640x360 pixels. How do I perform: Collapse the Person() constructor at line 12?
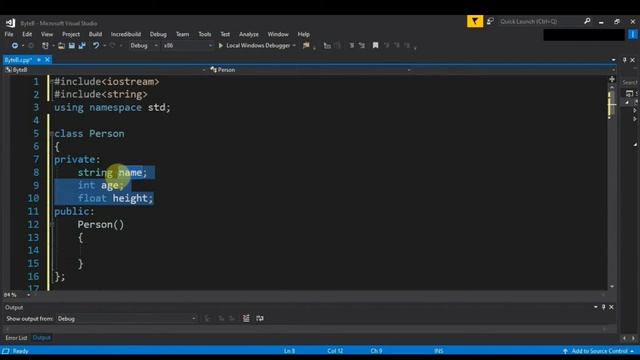(x=51, y=224)
